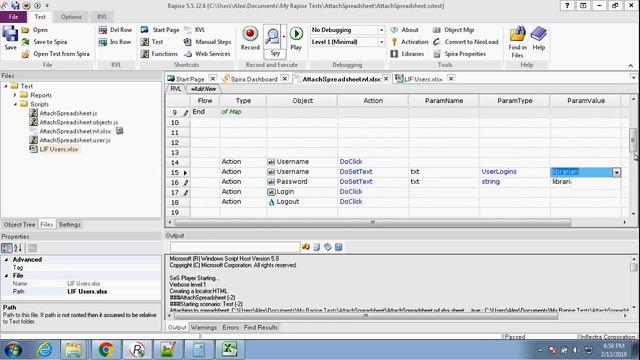Image resolution: width=640 pixels, height=360 pixels.
Task: Click categorized view icon in Properties
Action: click(7, 248)
